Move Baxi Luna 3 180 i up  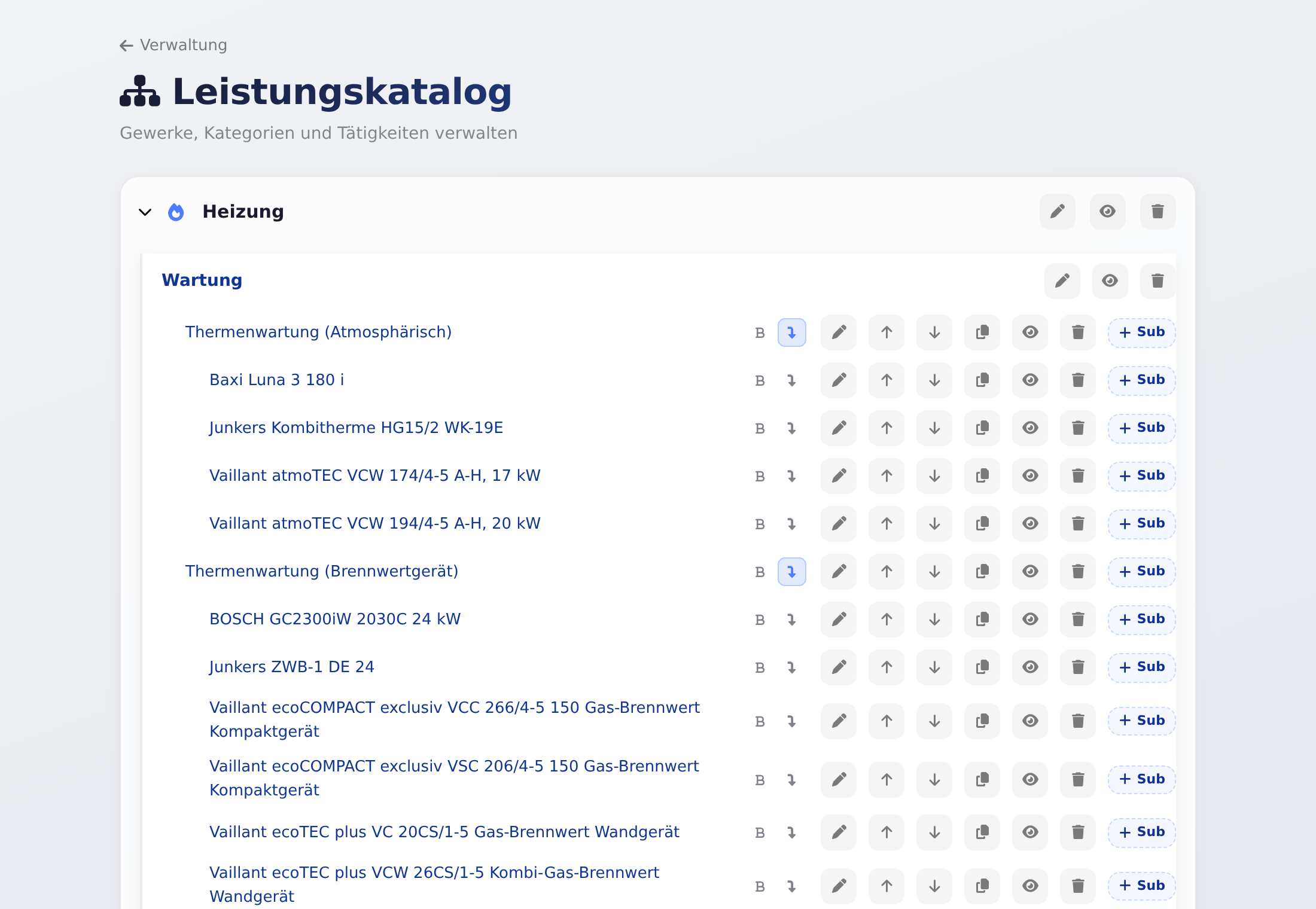click(x=887, y=380)
